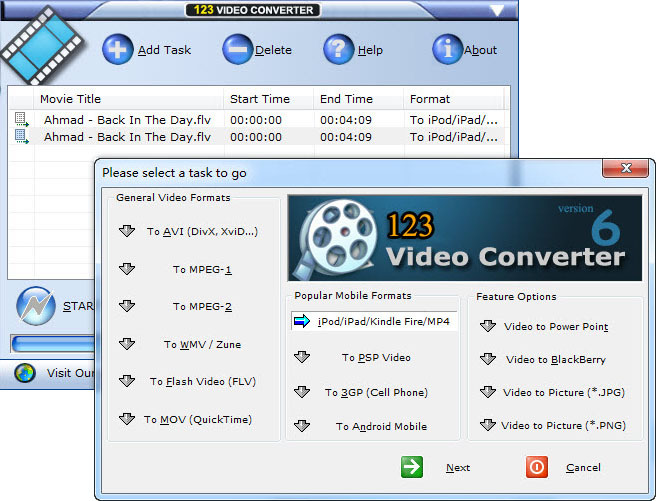656x501 pixels.
Task: Click arrow icon beside To MPEG-1
Action: (127, 269)
